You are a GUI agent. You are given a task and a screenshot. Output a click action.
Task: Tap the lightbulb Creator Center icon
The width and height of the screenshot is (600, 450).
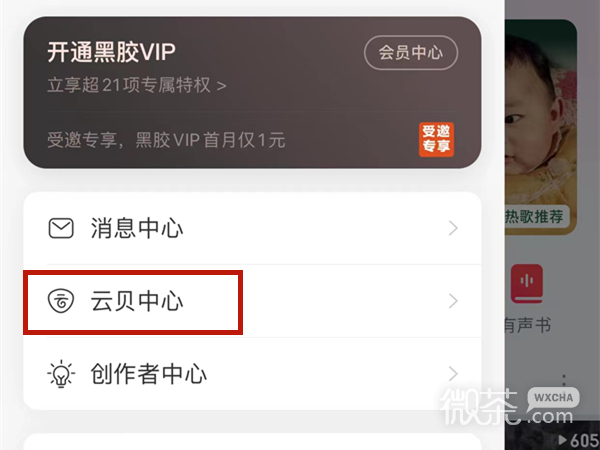pyautogui.click(x=61, y=374)
